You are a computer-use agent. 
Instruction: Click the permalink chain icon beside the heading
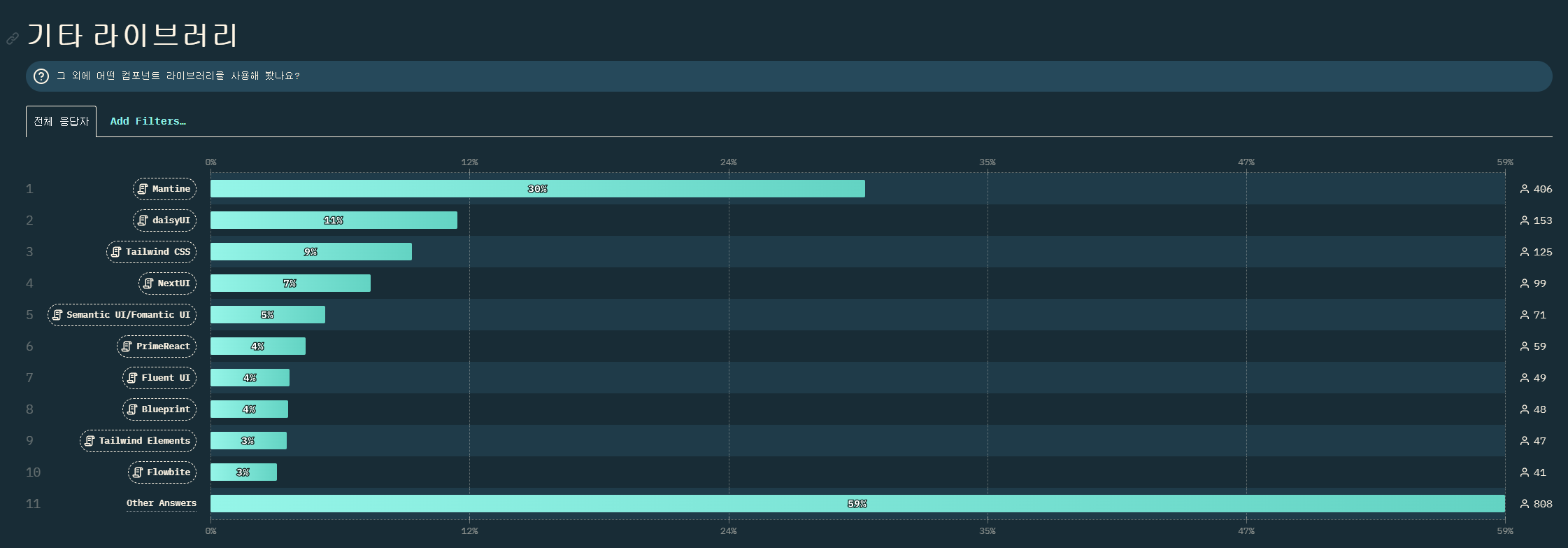tap(13, 38)
